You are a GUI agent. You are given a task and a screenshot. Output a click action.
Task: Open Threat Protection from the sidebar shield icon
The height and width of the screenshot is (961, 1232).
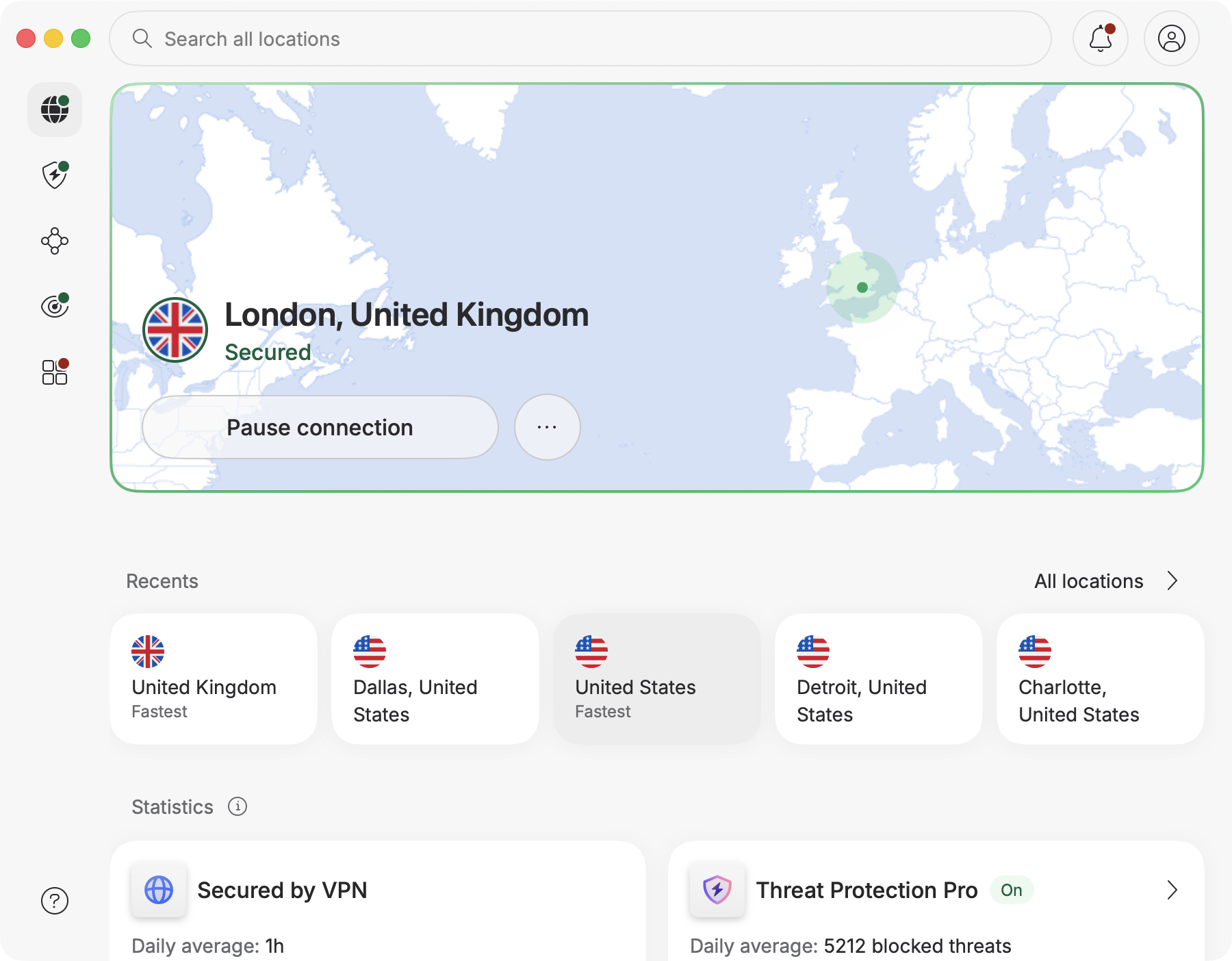point(55,175)
